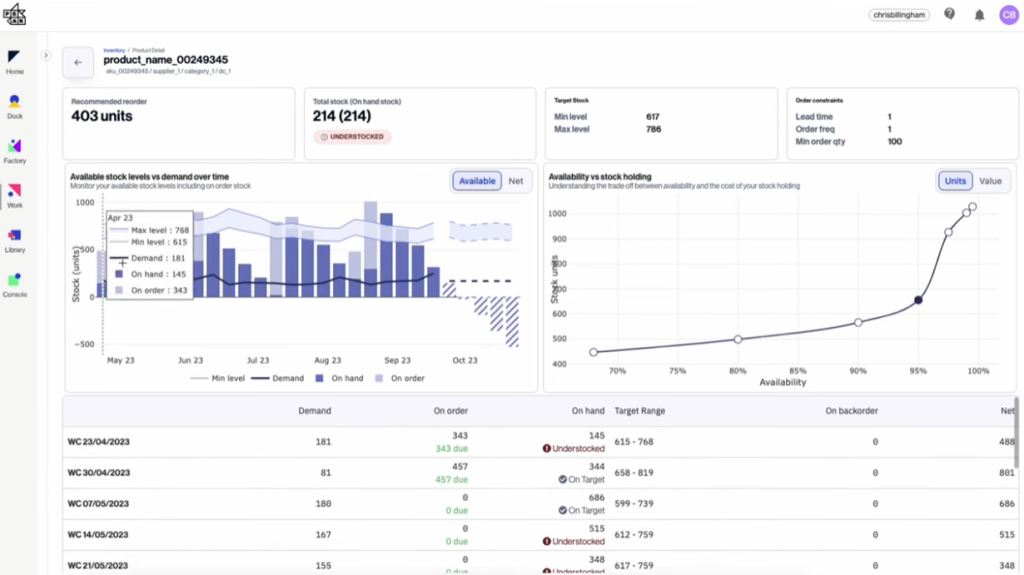Open the Dock sidebar icon
Screen dimensions: 1024x575
[14, 103]
